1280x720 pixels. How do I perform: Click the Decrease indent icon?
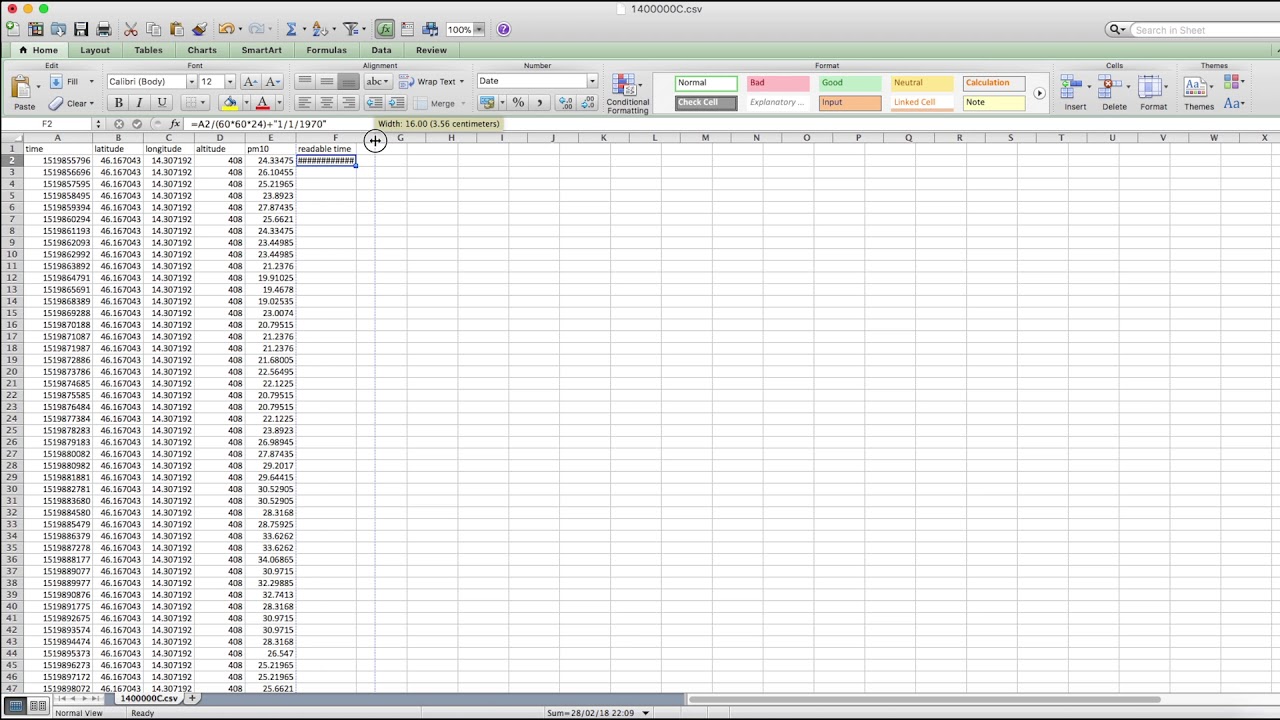point(375,103)
